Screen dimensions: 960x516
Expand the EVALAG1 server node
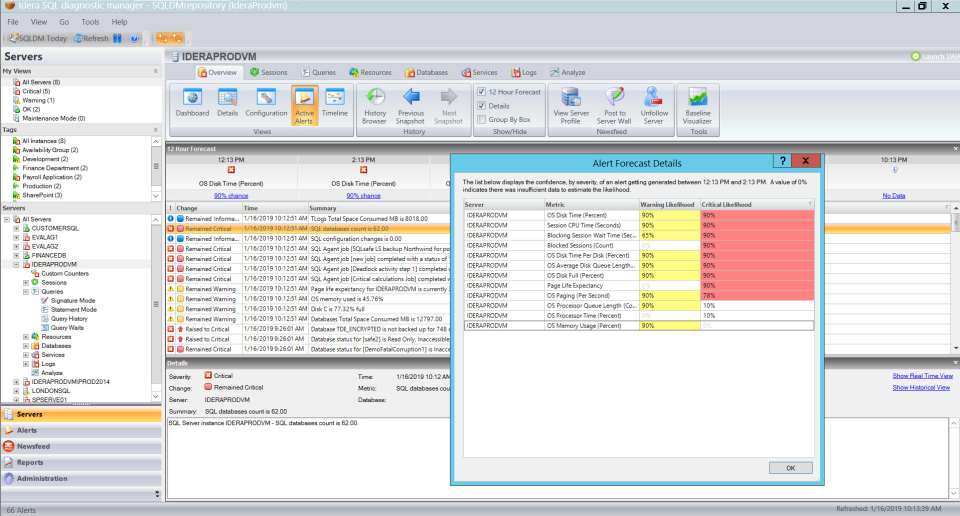17,237
